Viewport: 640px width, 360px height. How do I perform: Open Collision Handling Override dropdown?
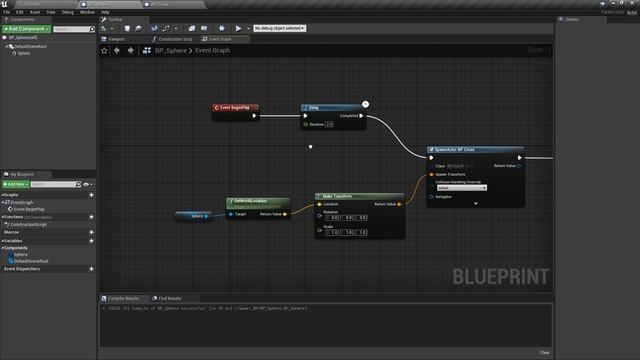(x=462, y=188)
